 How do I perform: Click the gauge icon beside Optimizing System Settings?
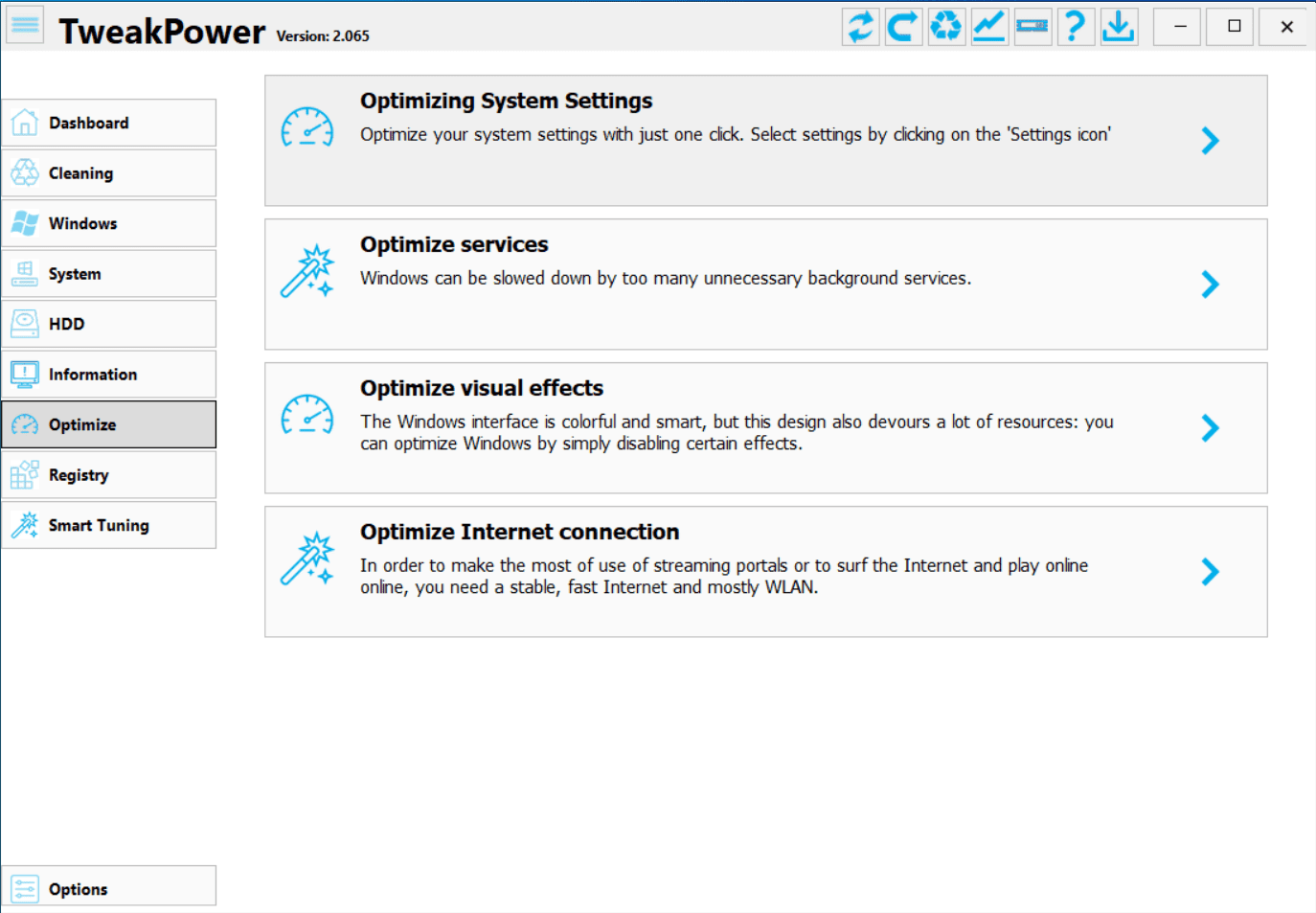point(307,127)
